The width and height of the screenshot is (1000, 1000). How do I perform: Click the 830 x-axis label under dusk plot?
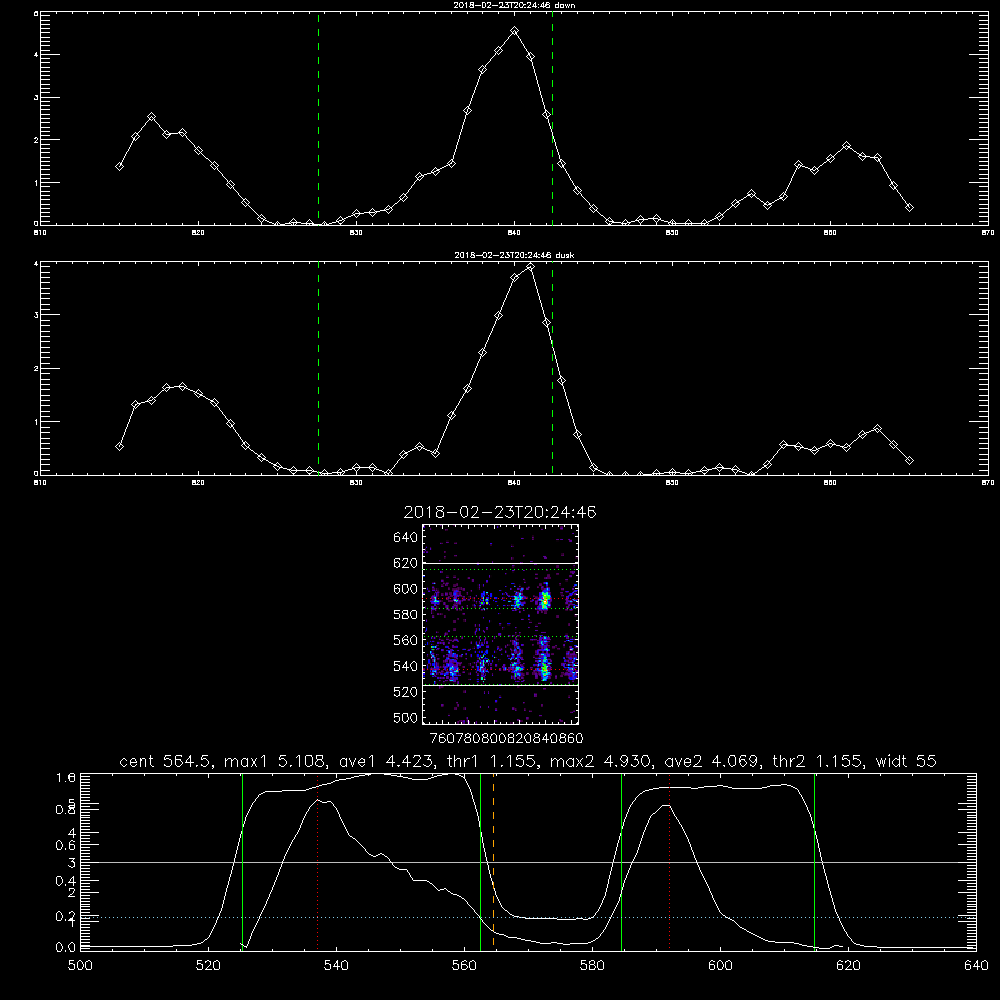[x=357, y=483]
